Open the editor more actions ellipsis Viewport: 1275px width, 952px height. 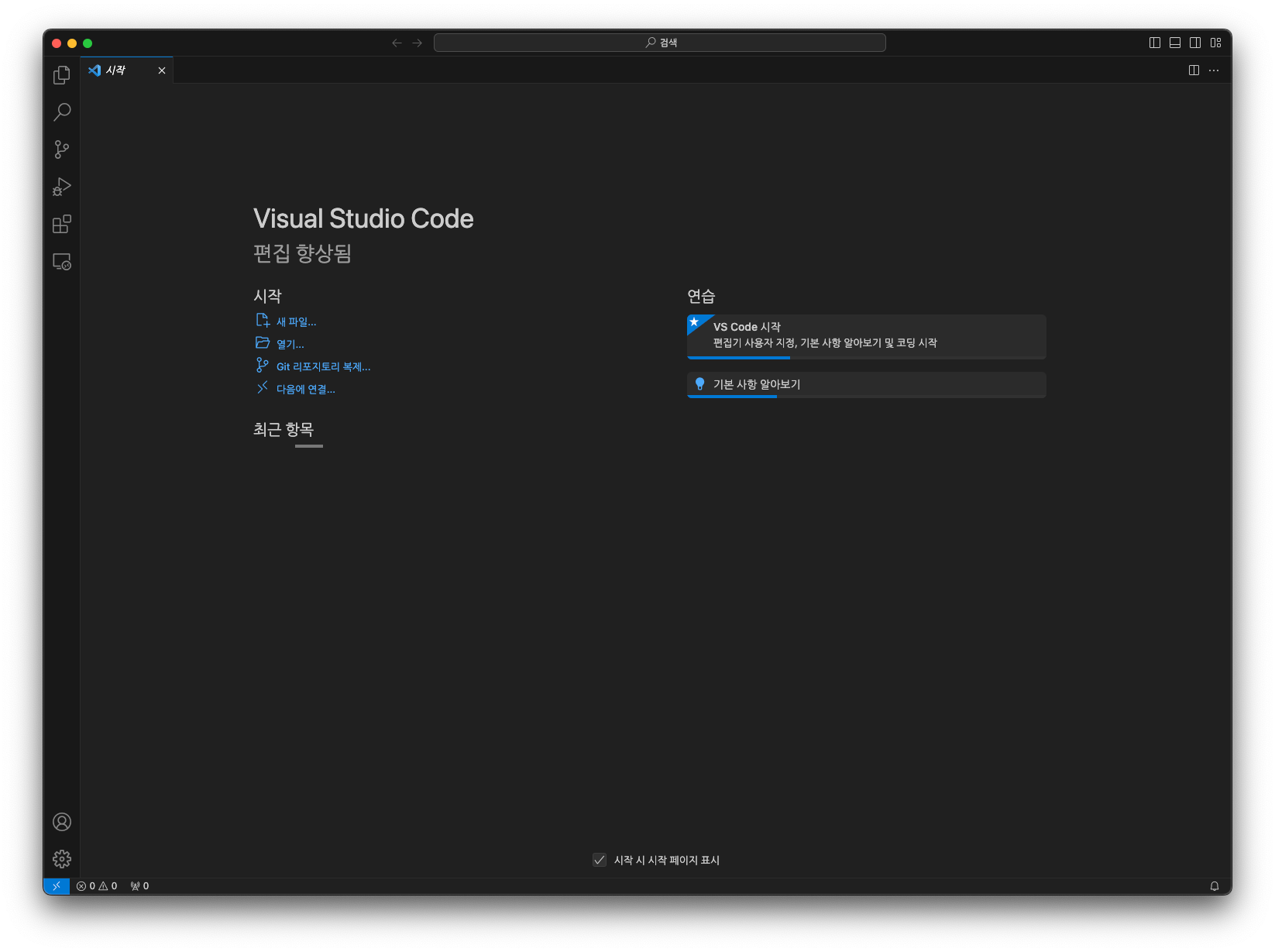[x=1214, y=70]
